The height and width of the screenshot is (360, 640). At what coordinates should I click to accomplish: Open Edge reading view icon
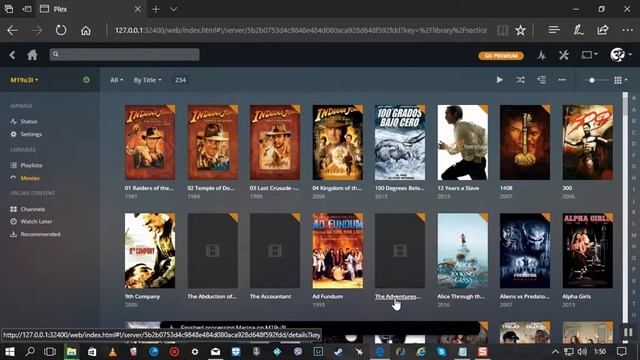(x=502, y=30)
